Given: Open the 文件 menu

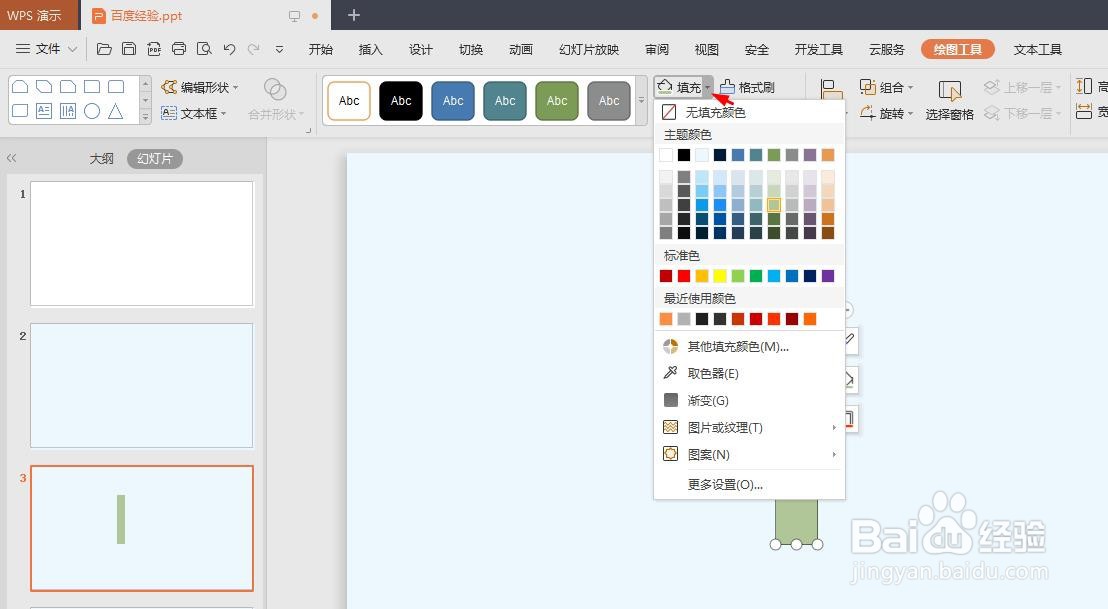Looking at the screenshot, I should pos(47,49).
